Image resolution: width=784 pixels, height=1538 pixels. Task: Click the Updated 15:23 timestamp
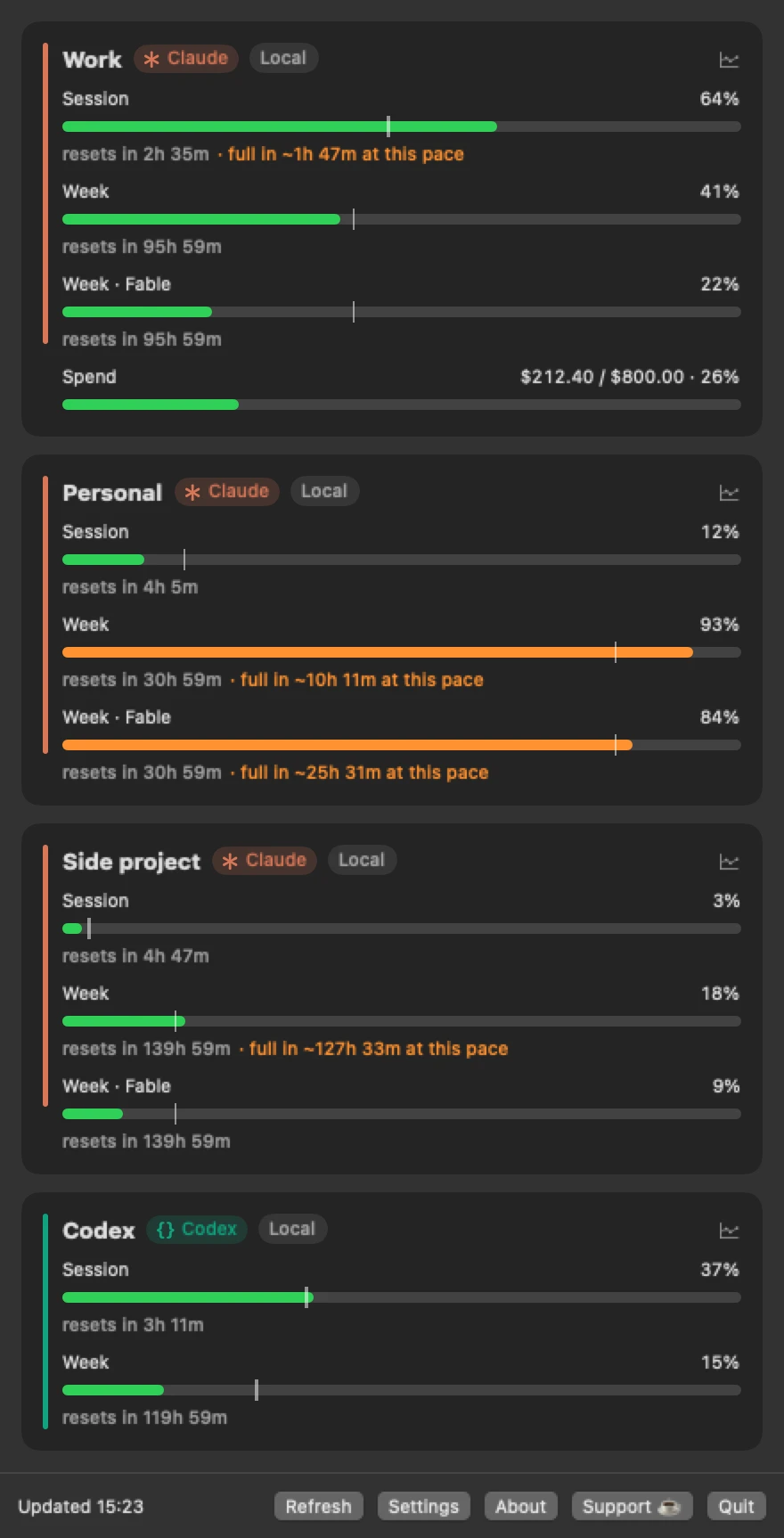pyautogui.click(x=81, y=1506)
